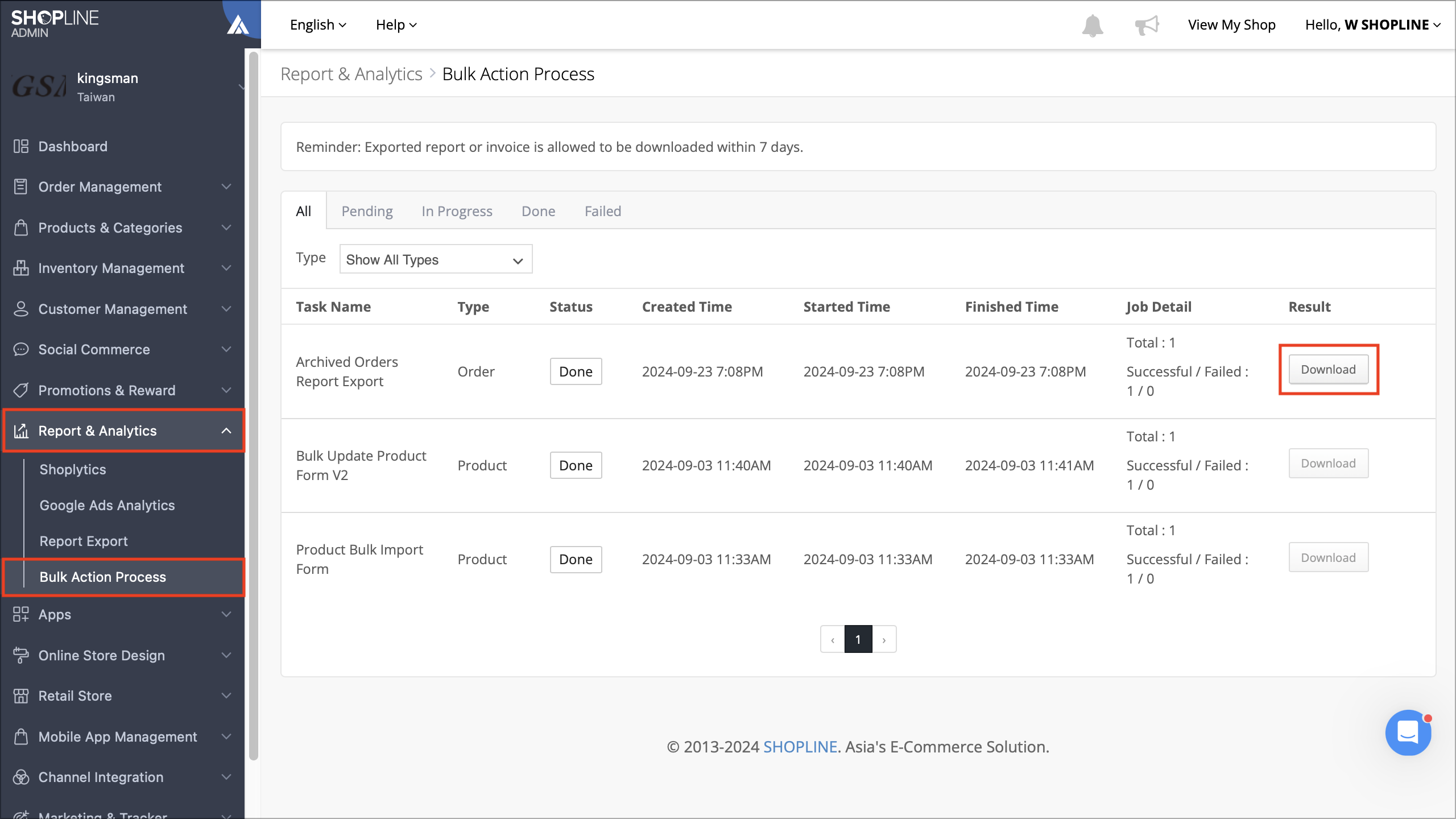This screenshot has width=1456, height=819.
Task: Click the Mobile App Management icon
Action: coord(21,737)
